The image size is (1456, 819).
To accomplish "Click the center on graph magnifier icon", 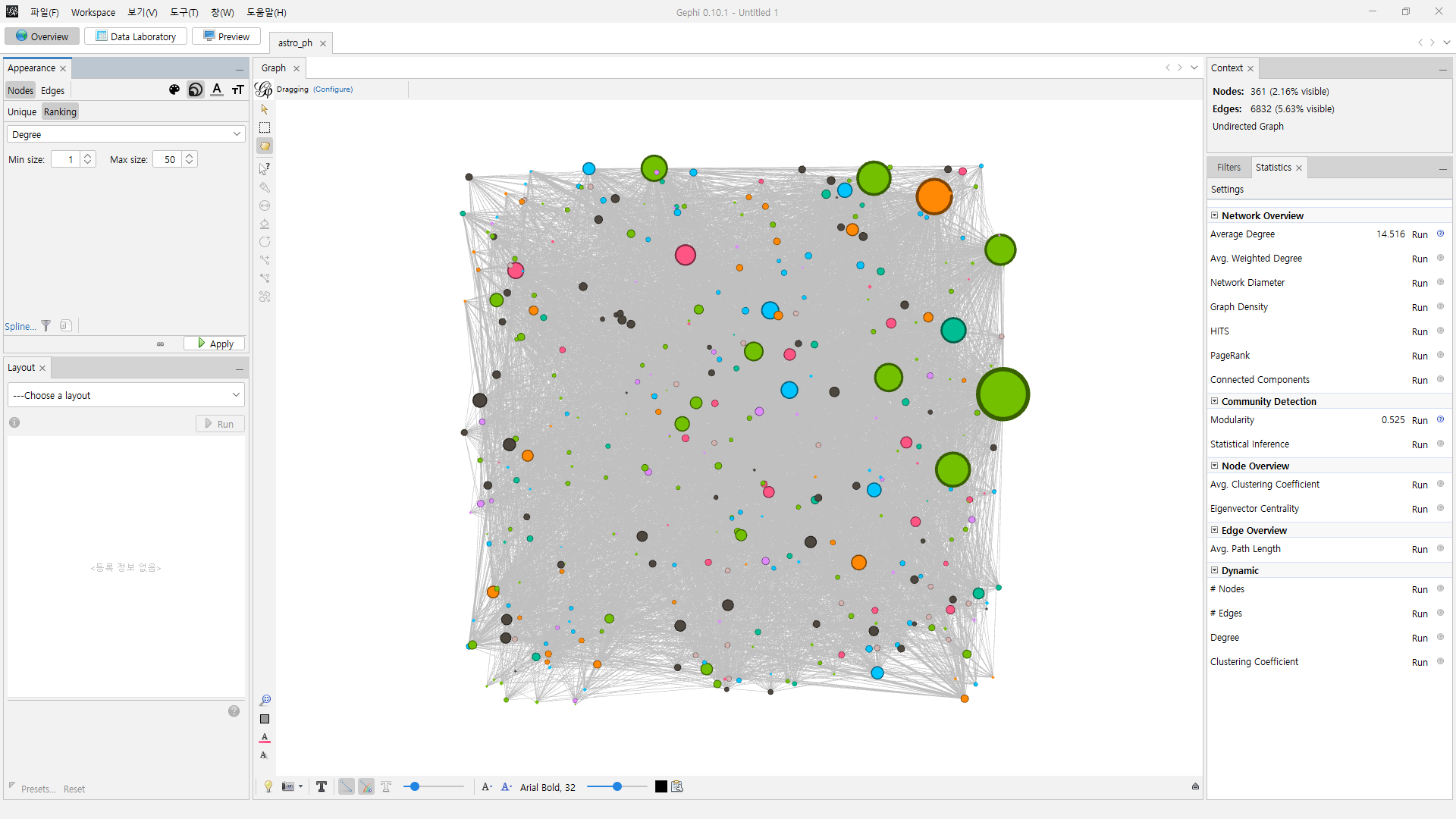I will pos(265,700).
